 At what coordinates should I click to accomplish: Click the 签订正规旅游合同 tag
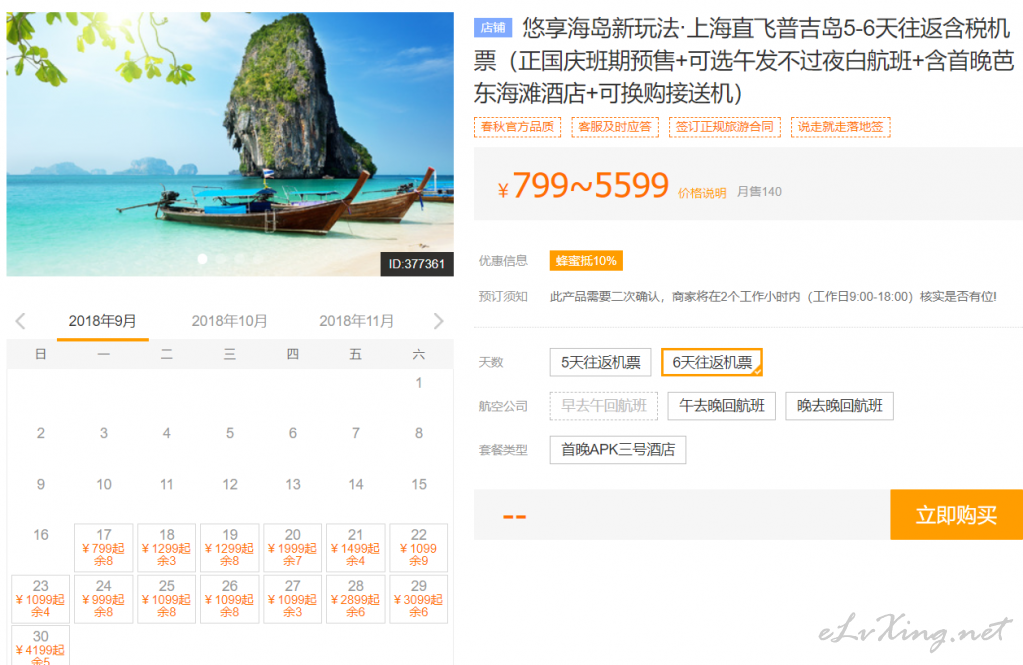coord(724,127)
